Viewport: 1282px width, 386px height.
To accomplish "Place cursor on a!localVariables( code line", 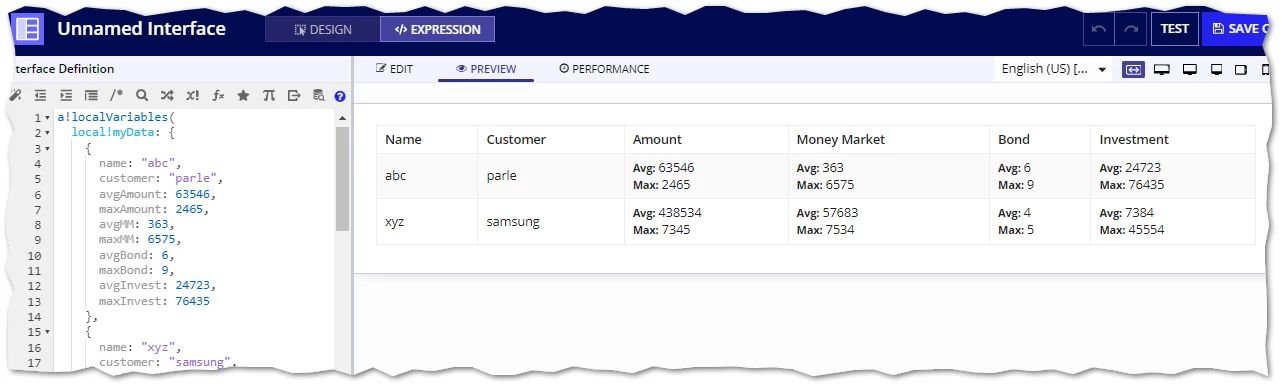I will (x=116, y=118).
